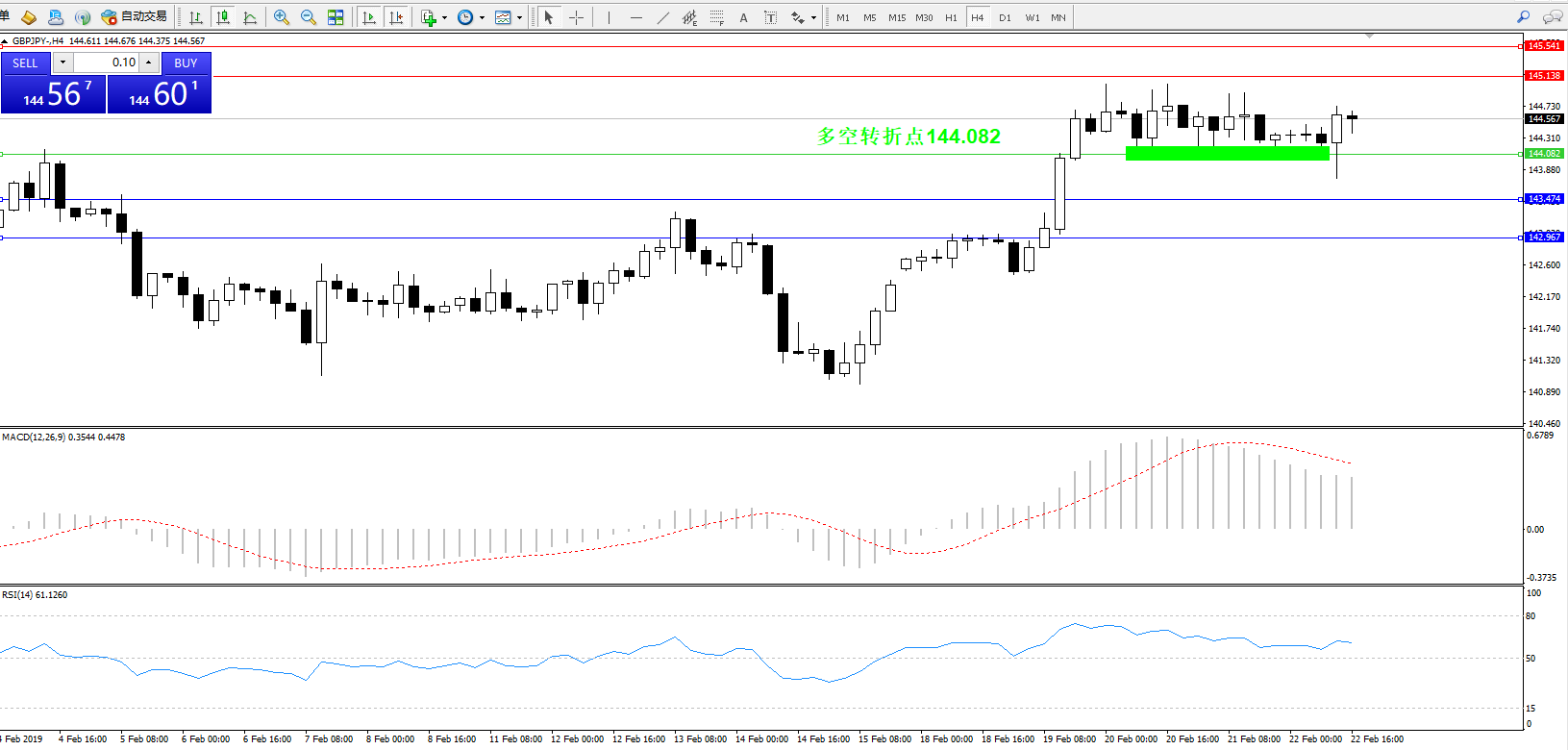Select the Crosshair tool
The width and height of the screenshot is (1568, 750).
pos(576,17)
